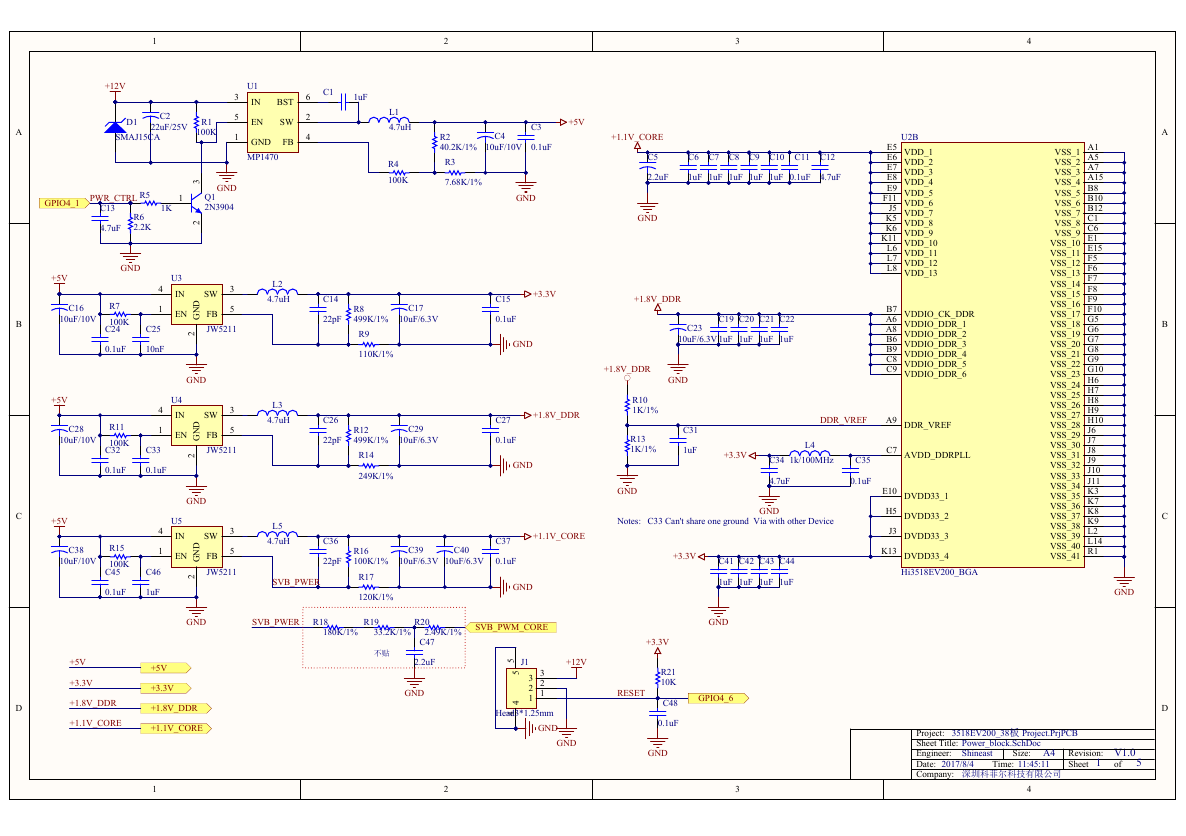This screenshot has height=836, width=1186.
Task: Click the C31 capacitor designator
Action: click(690, 430)
